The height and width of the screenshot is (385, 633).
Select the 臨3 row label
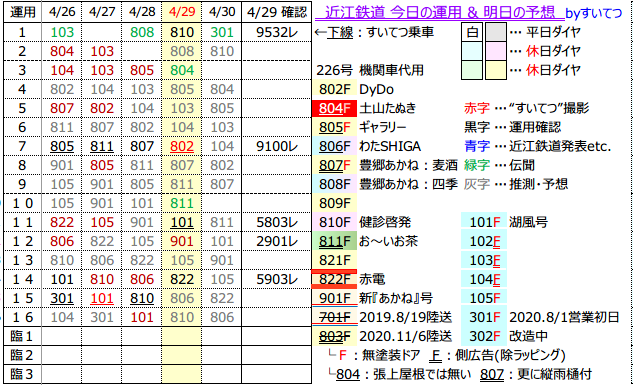click(22, 374)
